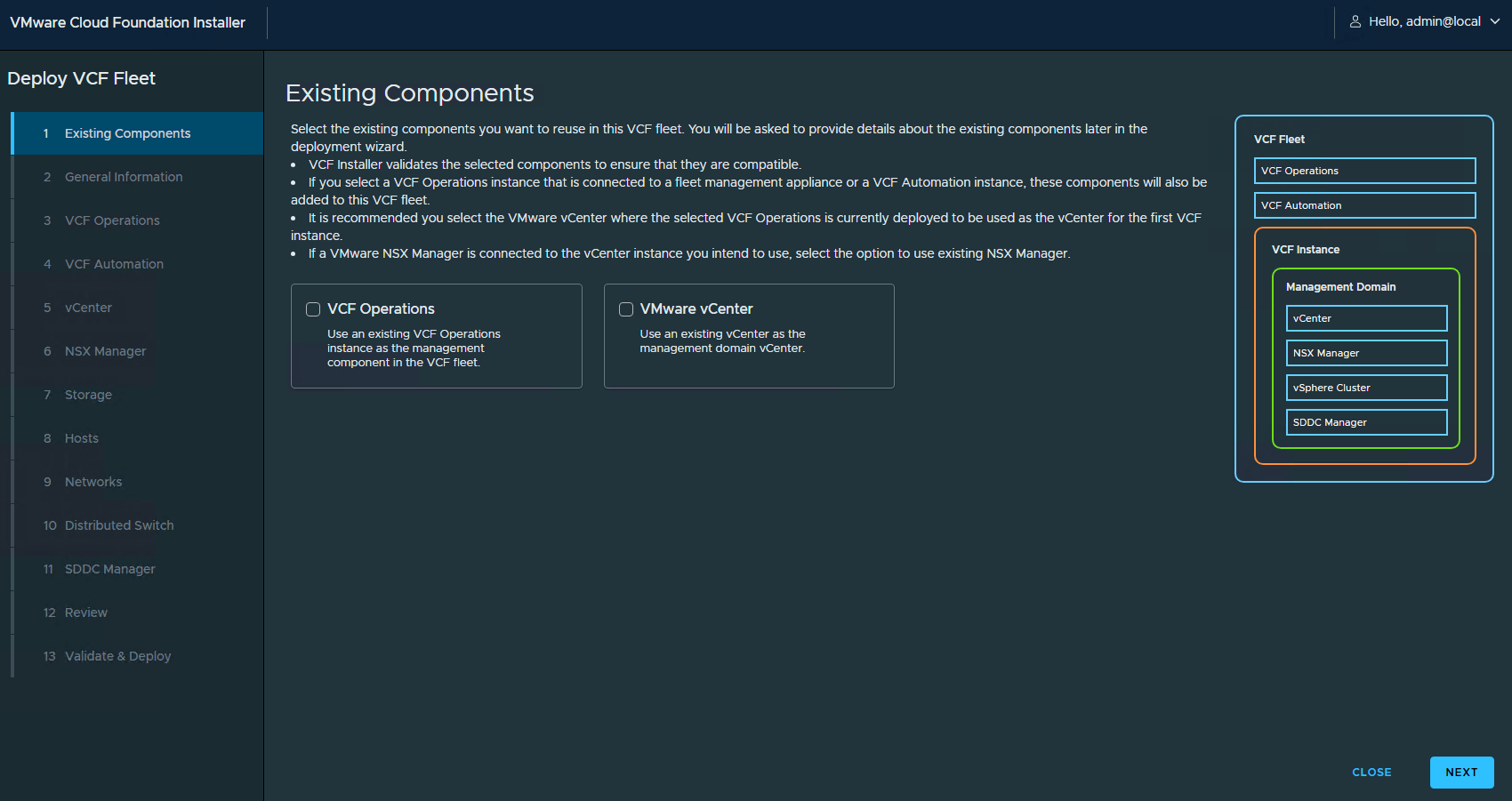
Task: Open the NSX Manager wizard step
Action: click(x=137, y=351)
